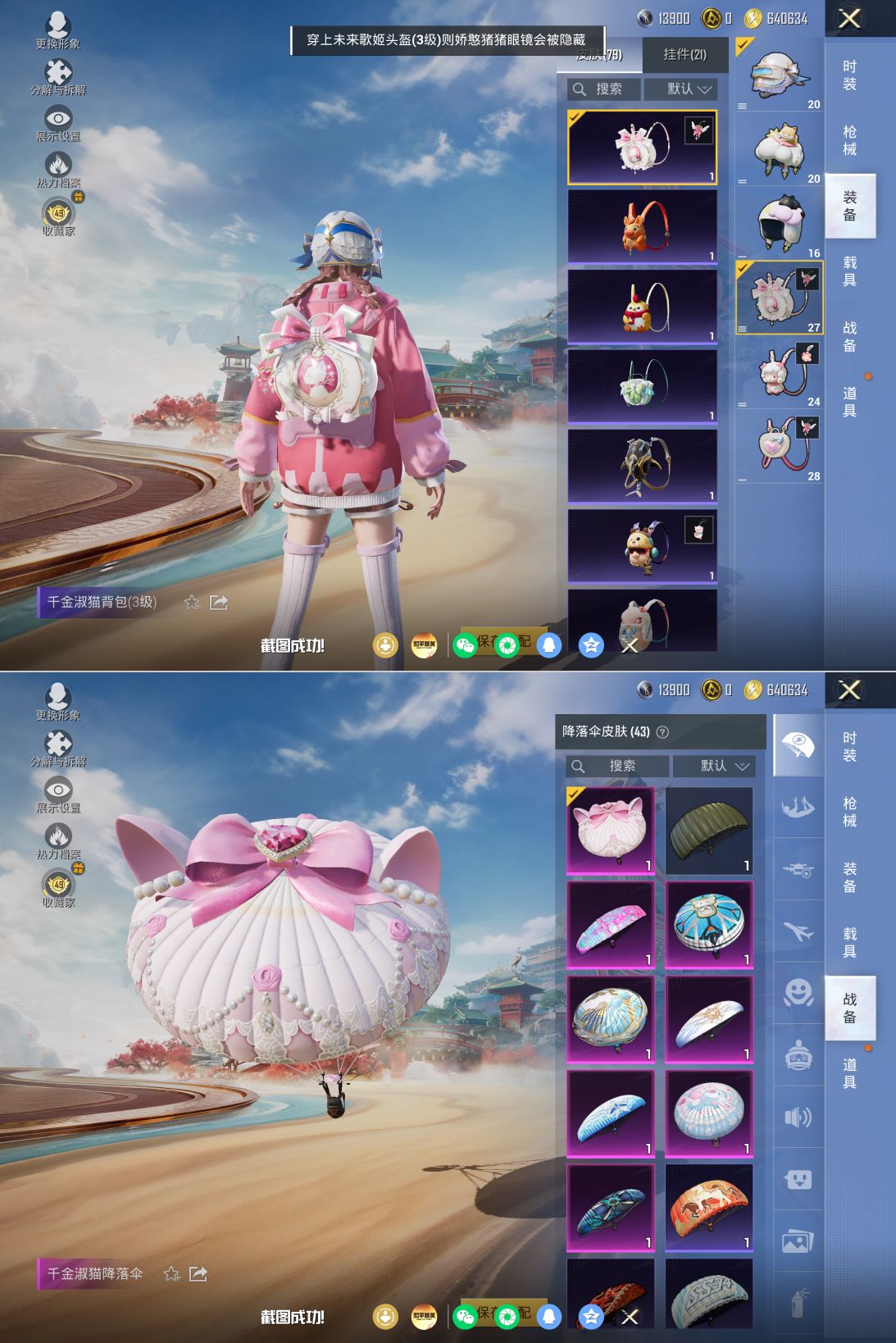Favorite 千金淑猫背包(3级) with the star icon

point(193,603)
